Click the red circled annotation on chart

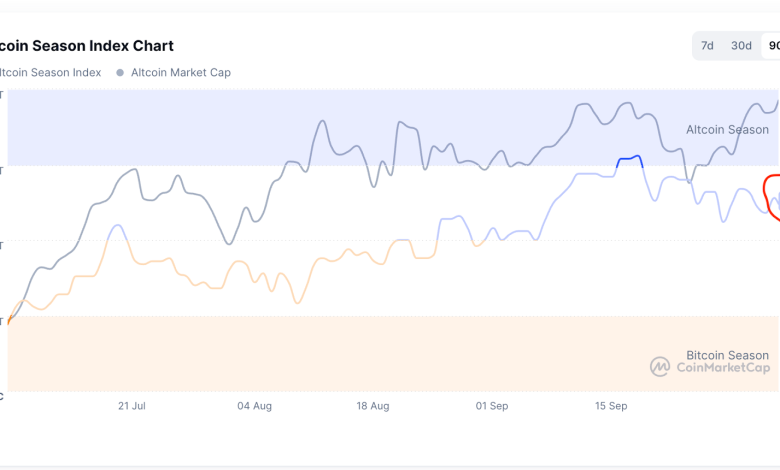tap(772, 195)
